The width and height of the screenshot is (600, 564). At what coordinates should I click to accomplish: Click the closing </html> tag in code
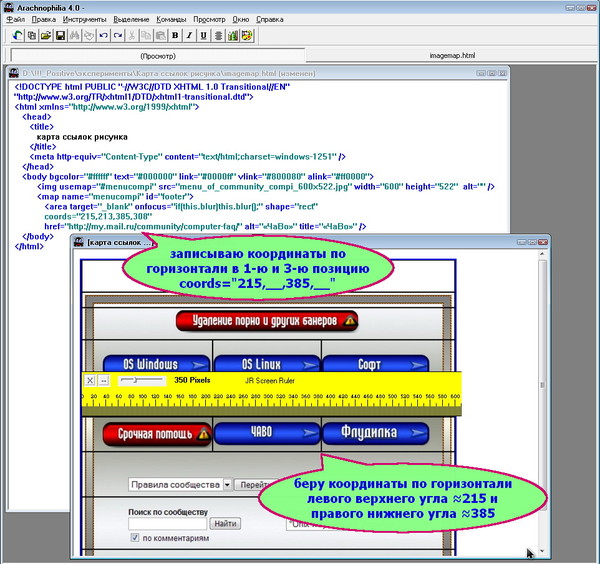(x=29, y=246)
